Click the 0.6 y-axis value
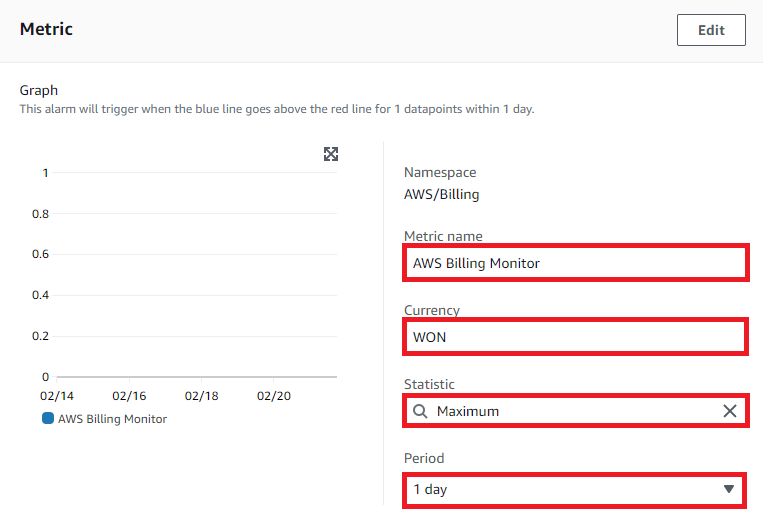This screenshot has height=523, width=763. (x=40, y=254)
